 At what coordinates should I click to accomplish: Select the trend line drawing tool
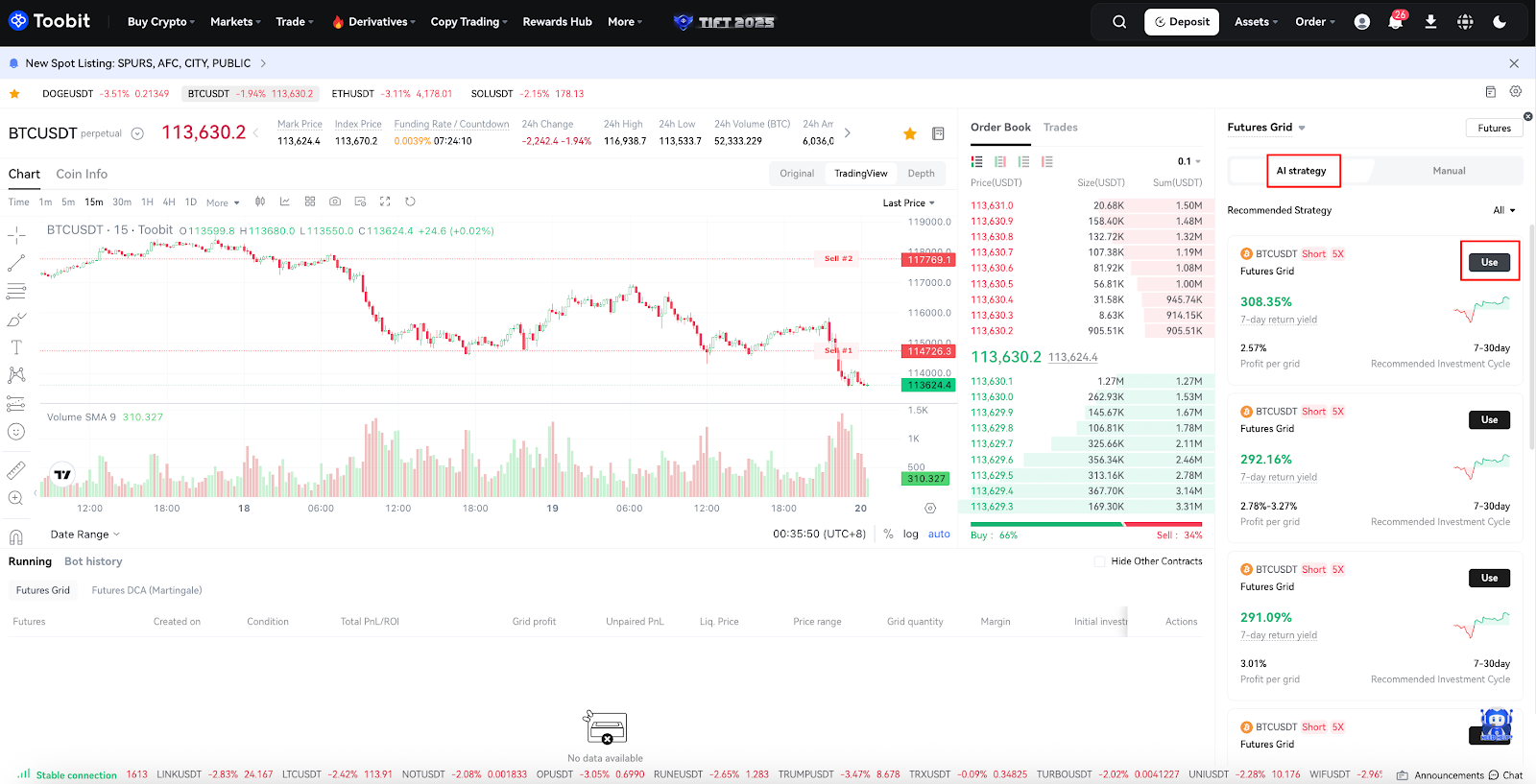[x=16, y=263]
